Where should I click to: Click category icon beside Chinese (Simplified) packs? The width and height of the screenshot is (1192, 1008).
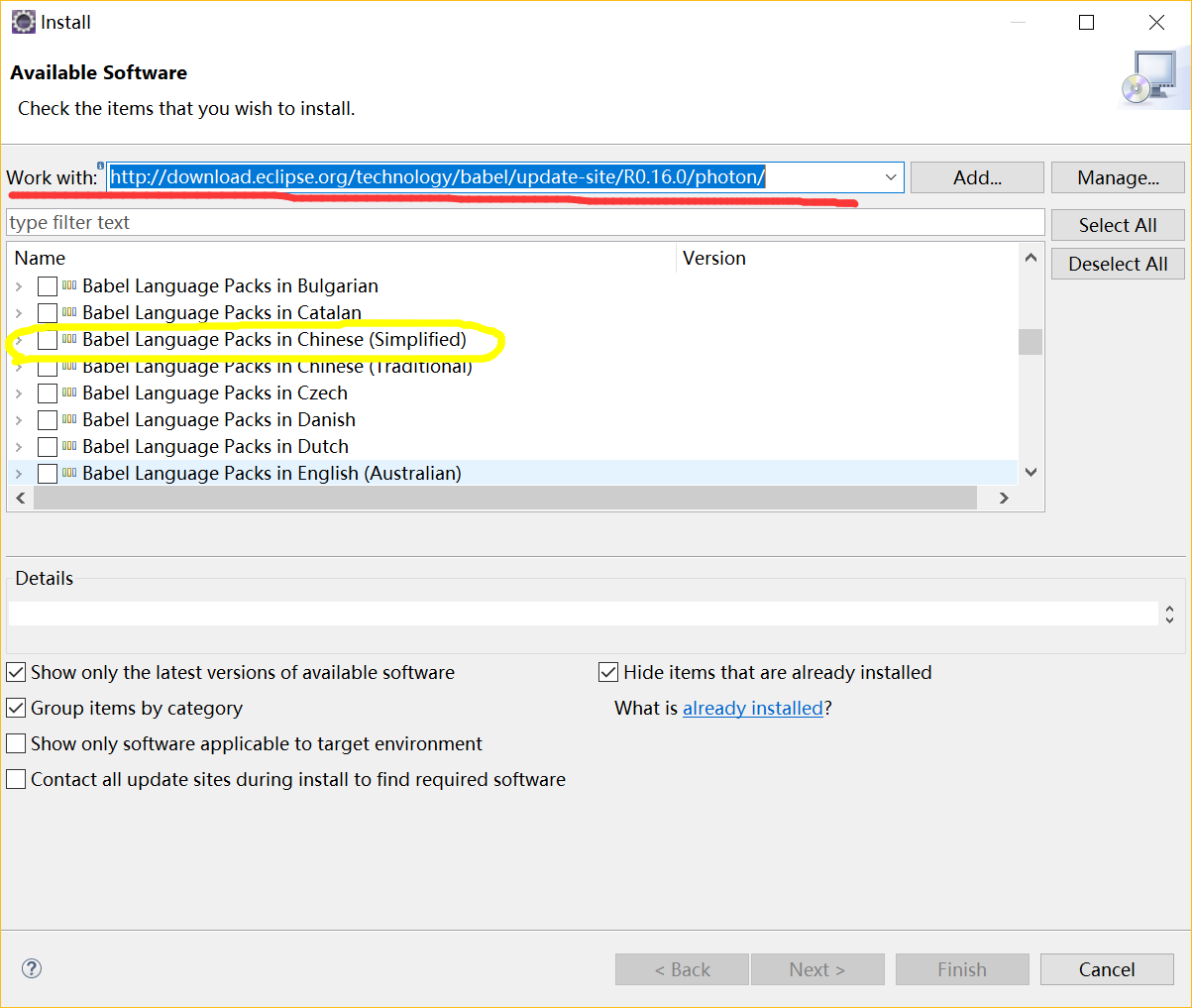pos(69,339)
